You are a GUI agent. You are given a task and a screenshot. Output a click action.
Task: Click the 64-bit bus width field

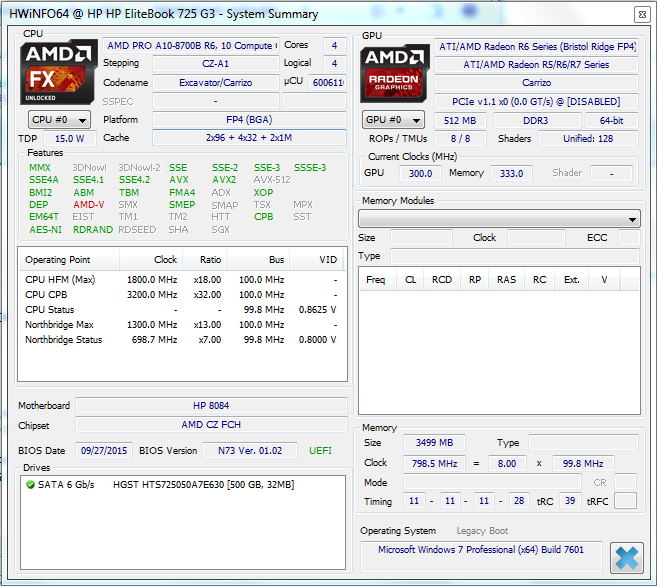tap(611, 121)
